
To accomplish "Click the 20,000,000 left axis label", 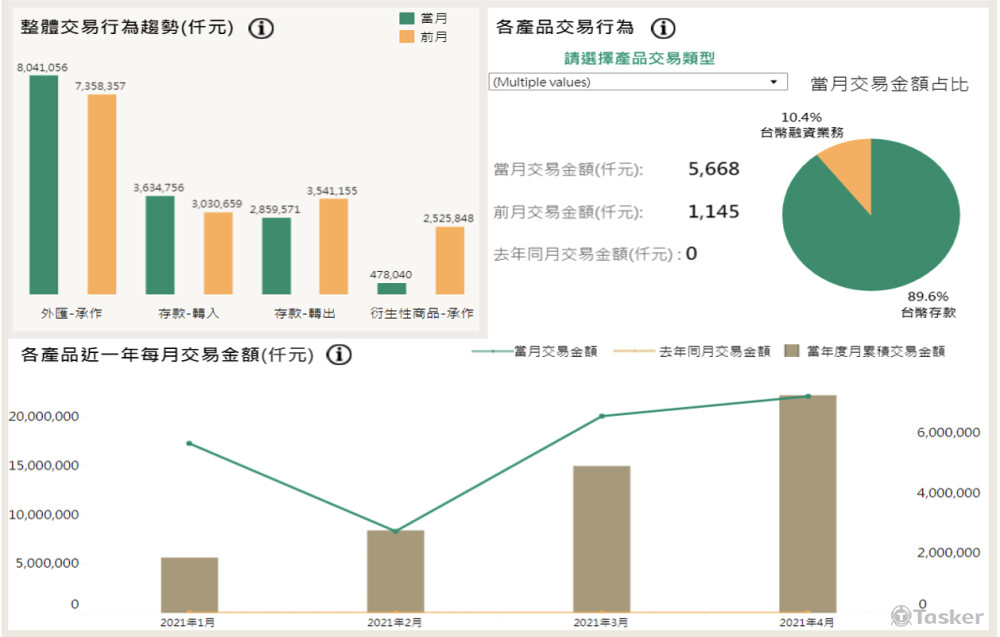I will (x=44, y=416).
